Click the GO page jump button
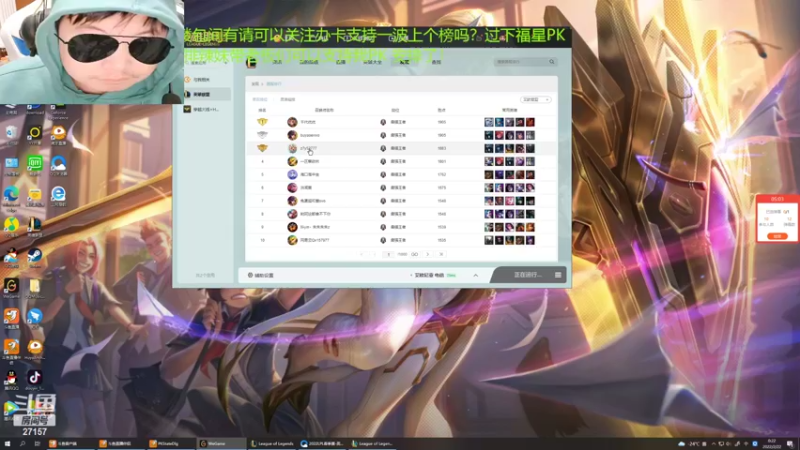Image resolution: width=800 pixels, height=450 pixels. 414,254
